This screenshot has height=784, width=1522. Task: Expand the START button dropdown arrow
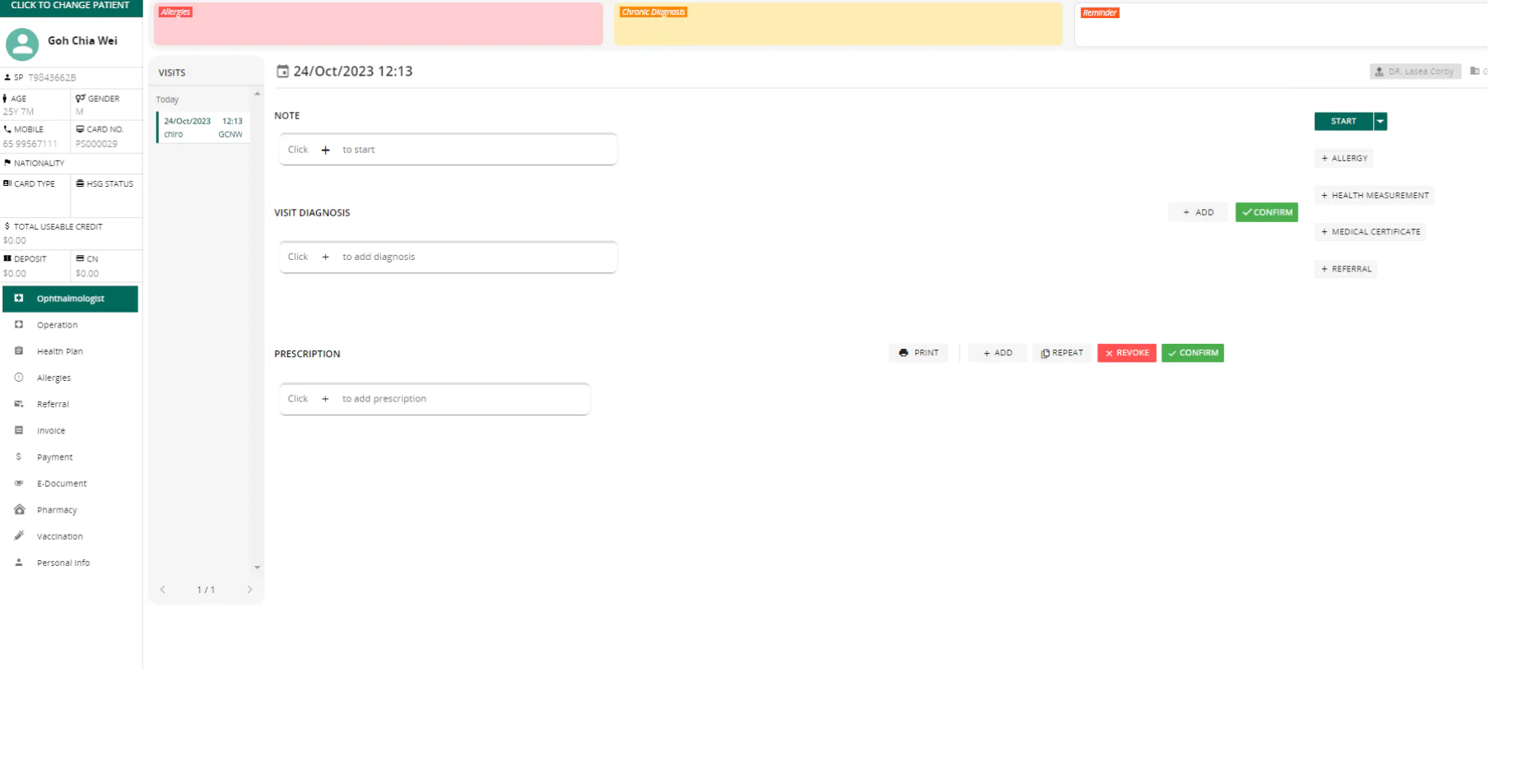pos(1380,122)
